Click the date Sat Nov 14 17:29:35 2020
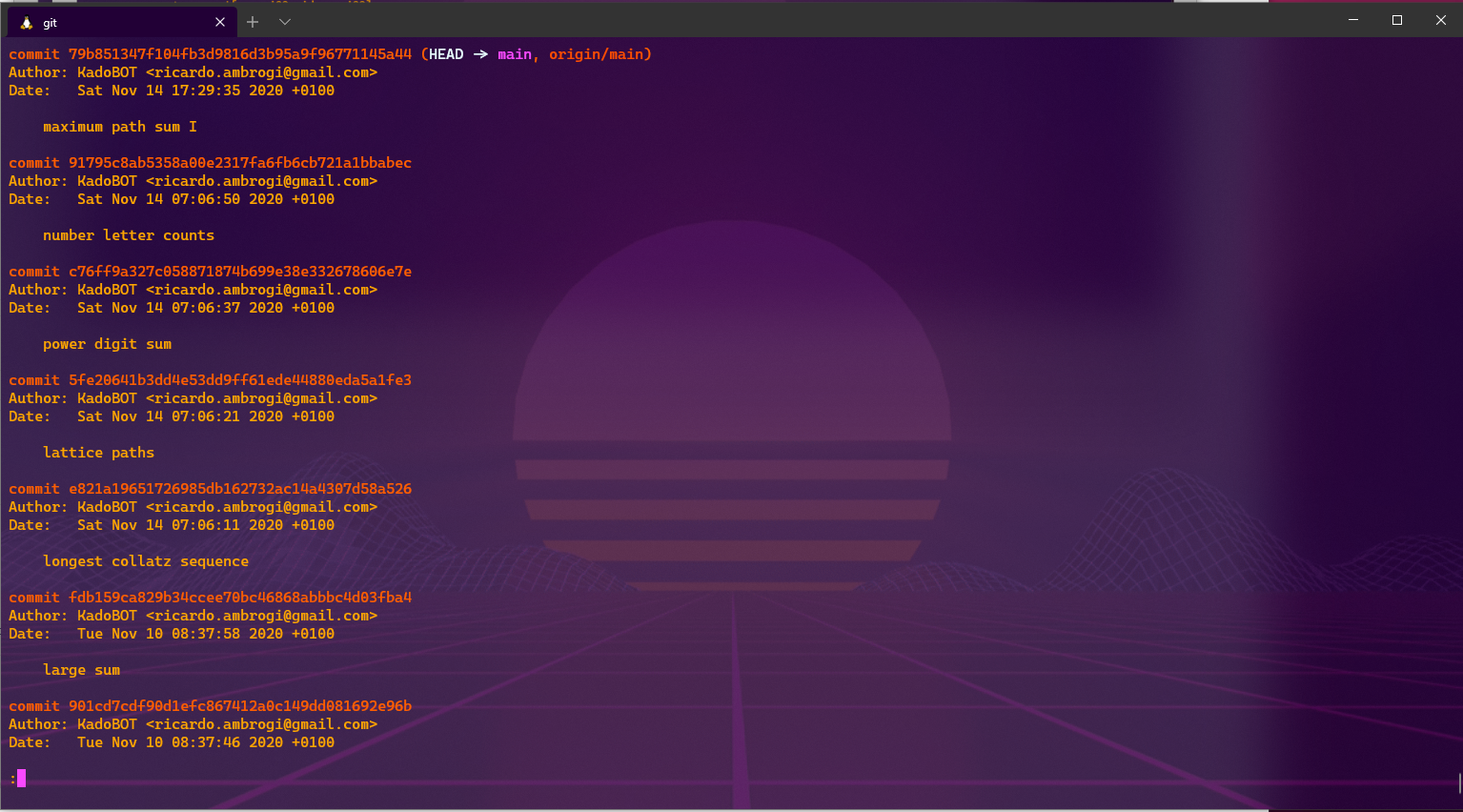 pos(180,91)
